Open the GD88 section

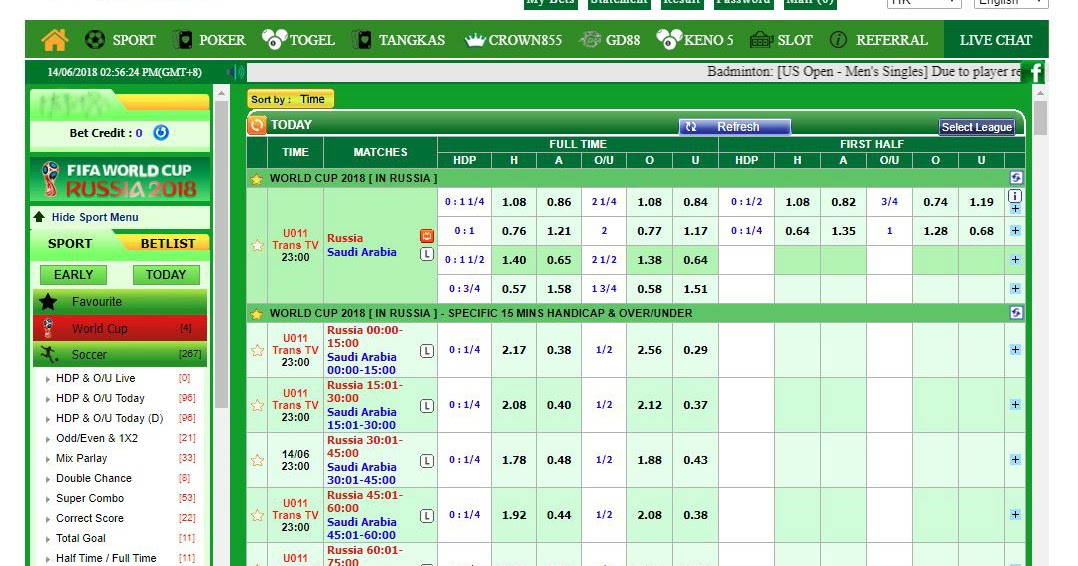[x=609, y=40]
